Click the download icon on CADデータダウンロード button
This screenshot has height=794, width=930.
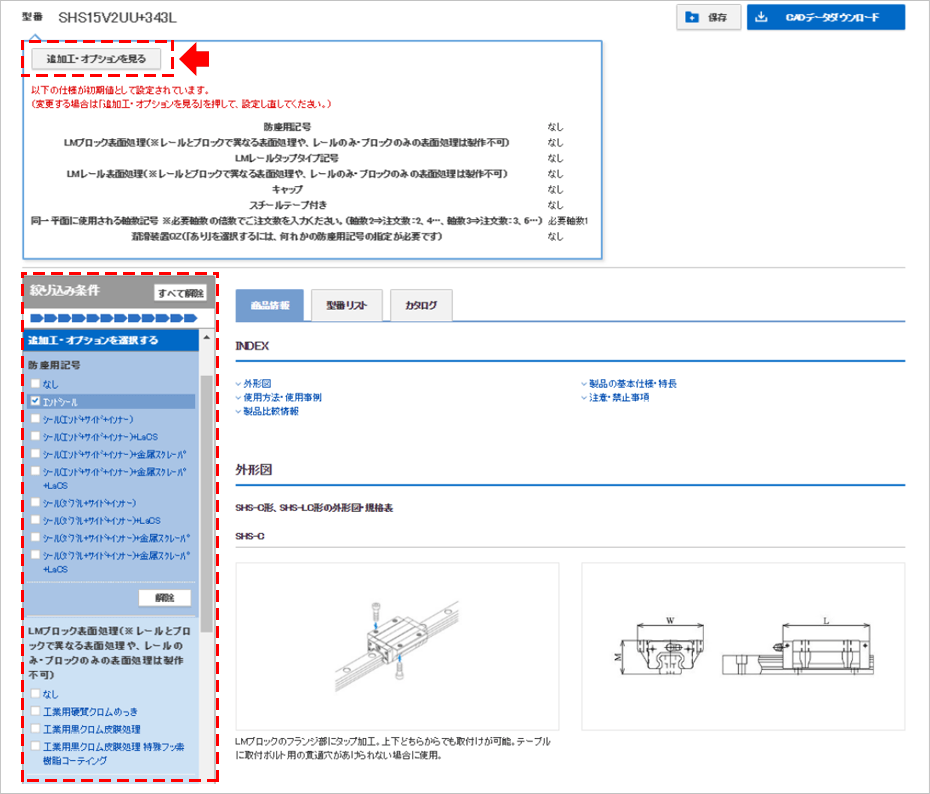coord(762,17)
